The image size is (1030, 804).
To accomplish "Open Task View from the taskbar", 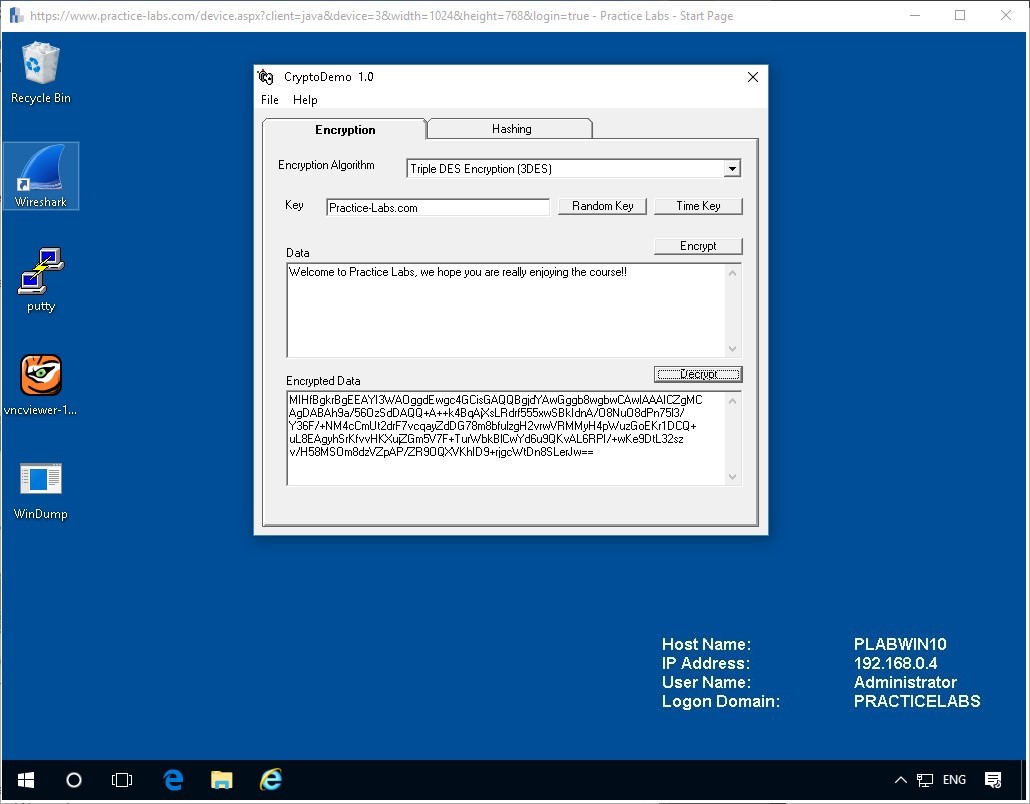I will click(122, 780).
